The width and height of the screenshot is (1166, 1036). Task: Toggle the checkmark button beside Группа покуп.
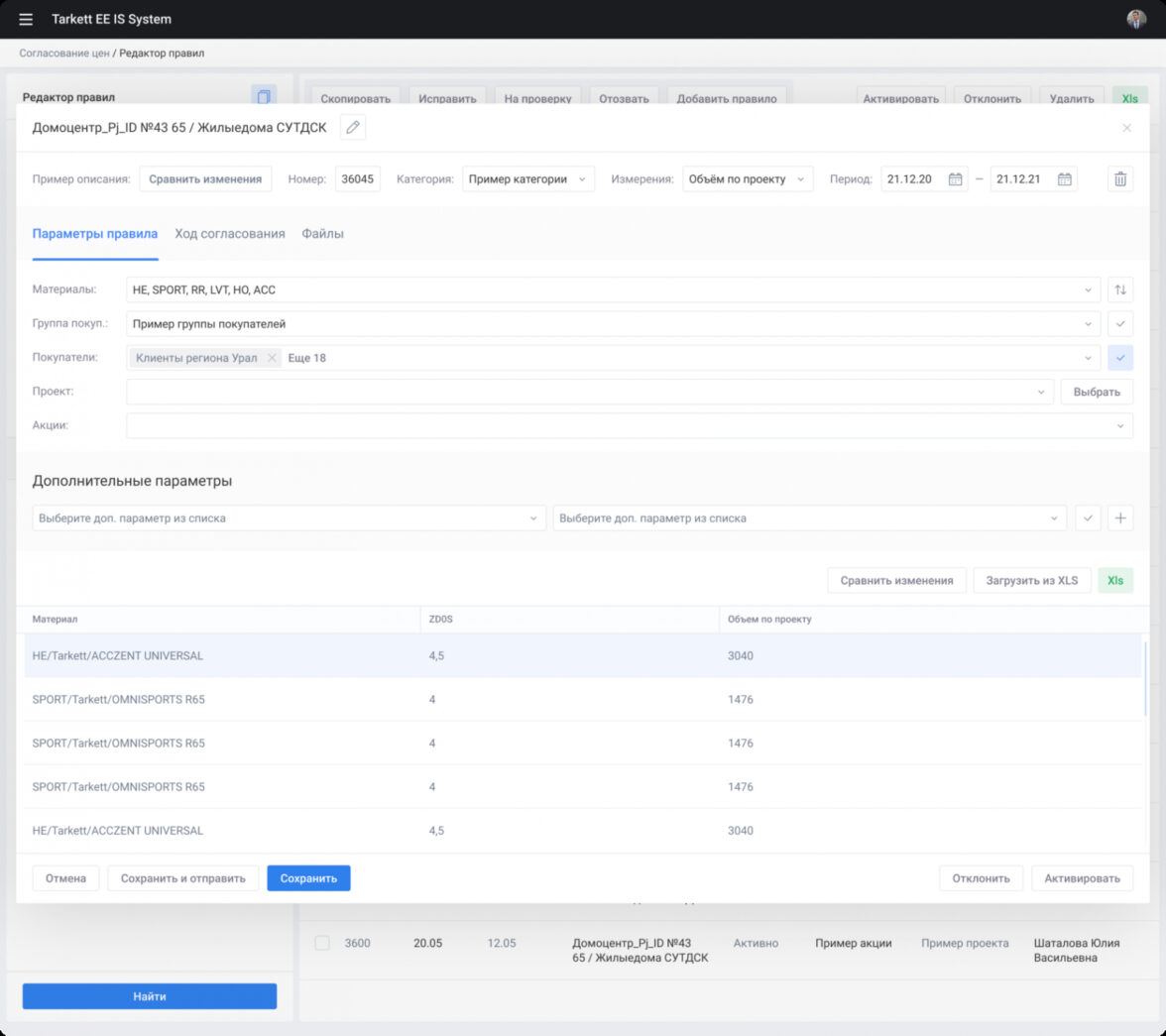[x=1120, y=324]
